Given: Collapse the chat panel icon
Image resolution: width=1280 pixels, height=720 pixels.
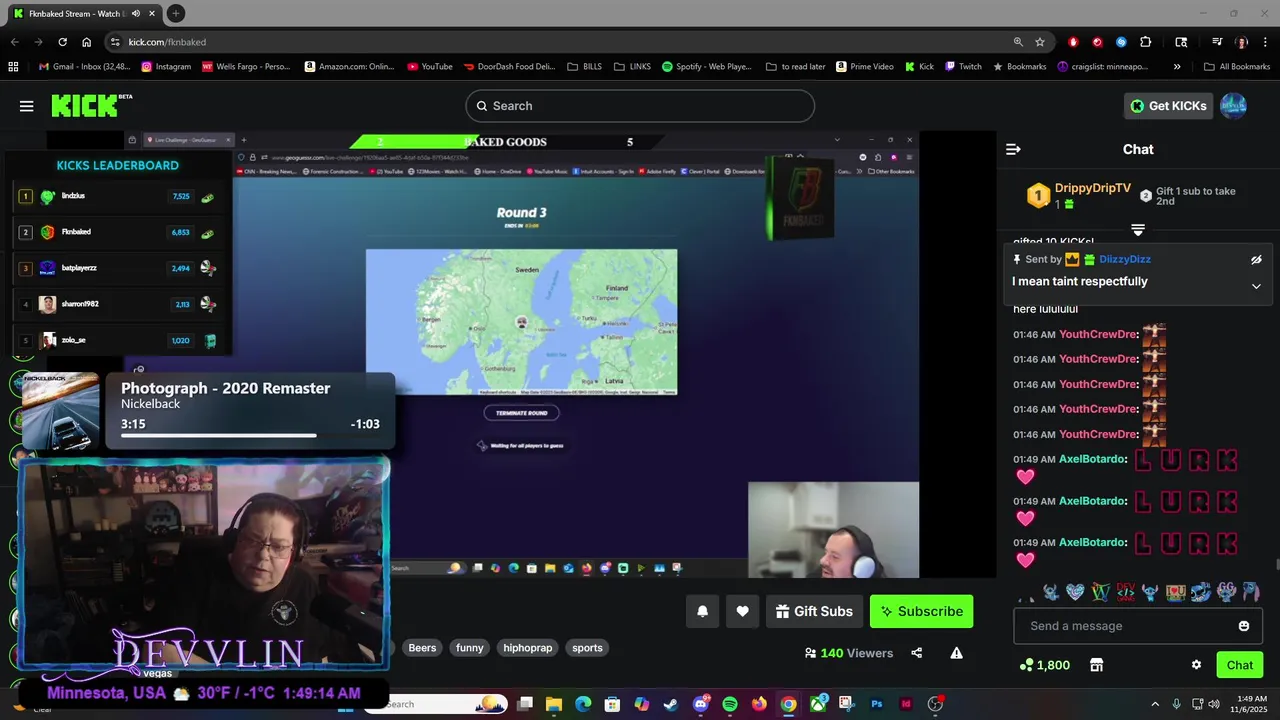Looking at the screenshot, I should click(1013, 149).
